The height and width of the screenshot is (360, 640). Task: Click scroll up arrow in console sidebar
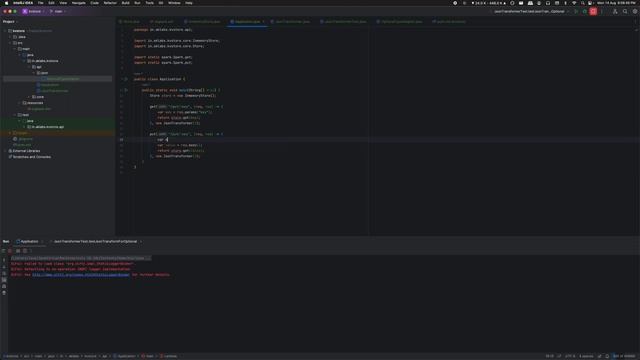(x=4, y=260)
